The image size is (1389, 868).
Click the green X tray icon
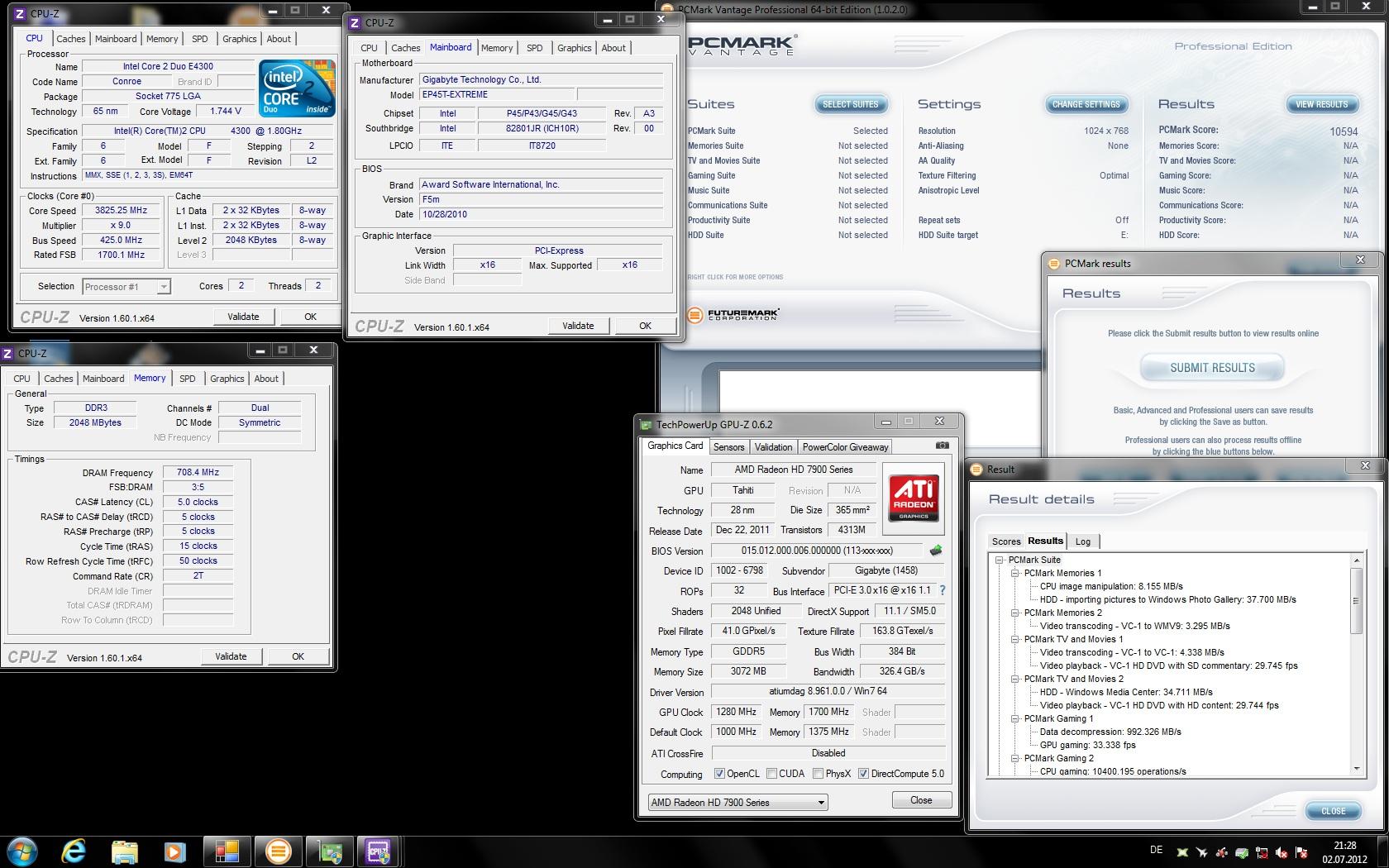coord(1183,852)
